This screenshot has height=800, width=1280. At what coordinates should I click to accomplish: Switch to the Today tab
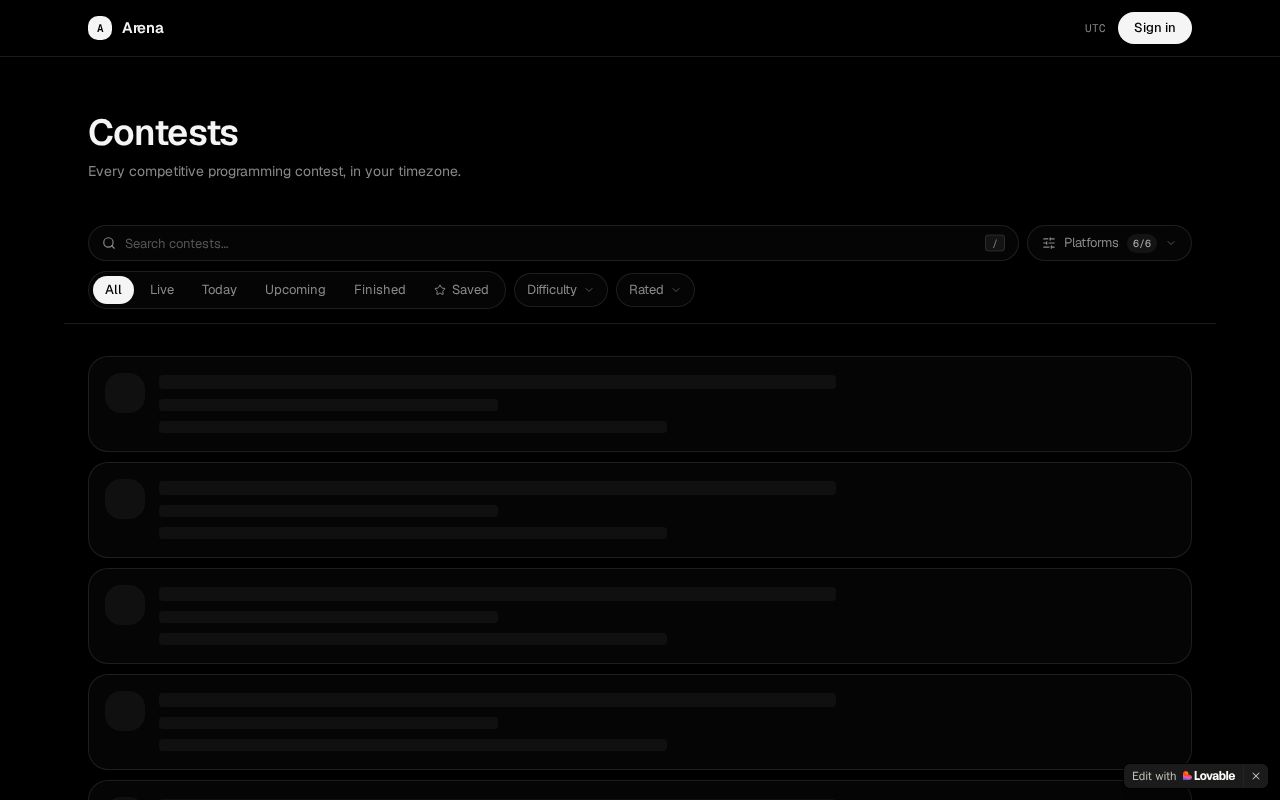219,290
